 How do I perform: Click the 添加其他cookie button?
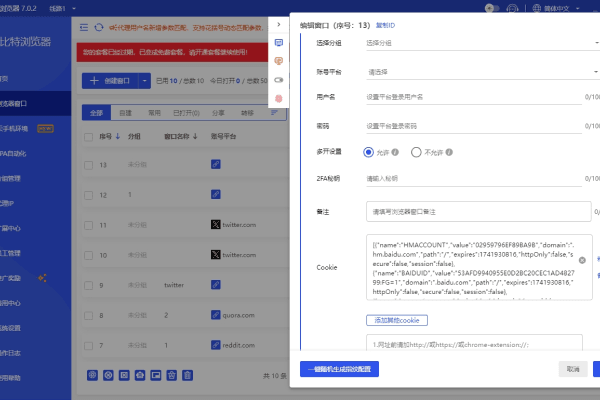coord(397,320)
